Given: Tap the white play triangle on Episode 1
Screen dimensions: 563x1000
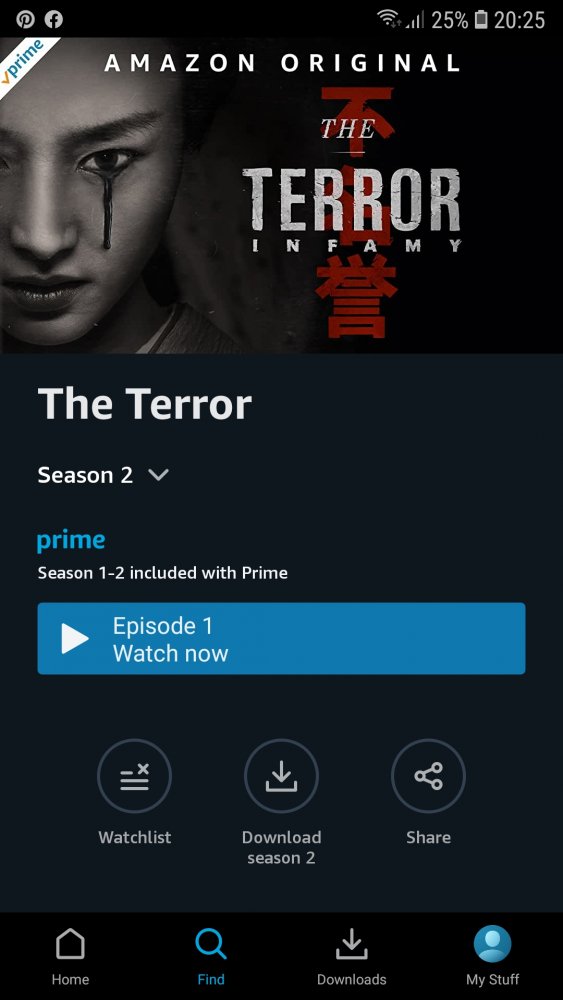Looking at the screenshot, I should pyautogui.click(x=75, y=638).
